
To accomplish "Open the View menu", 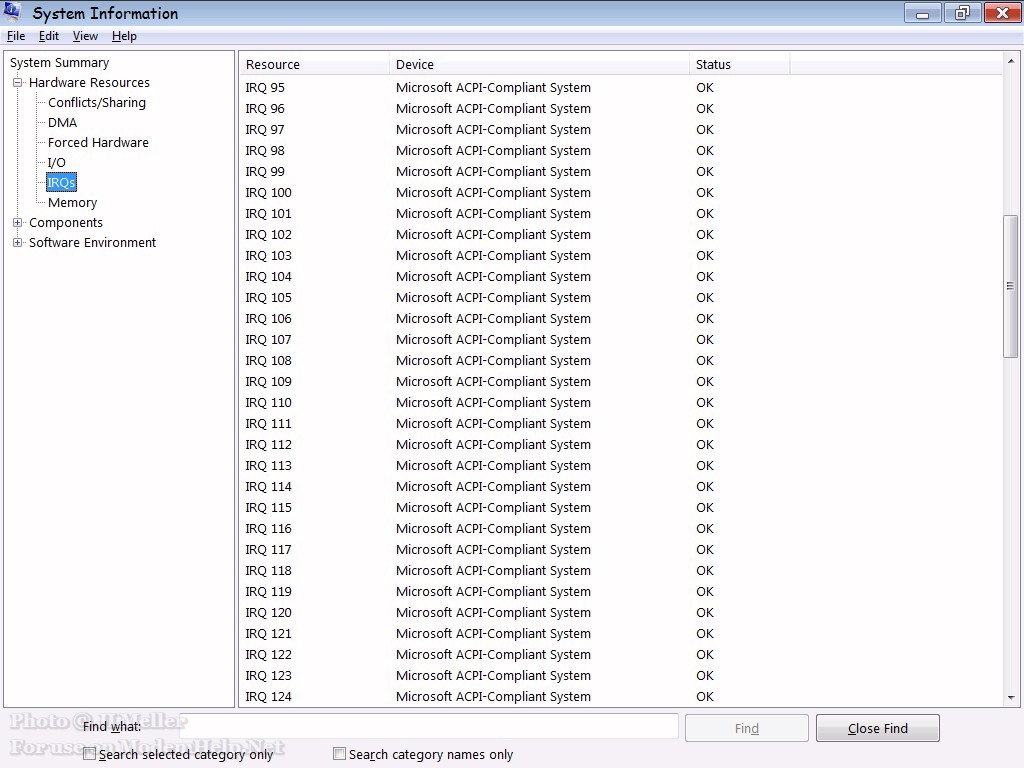I will [x=85, y=36].
